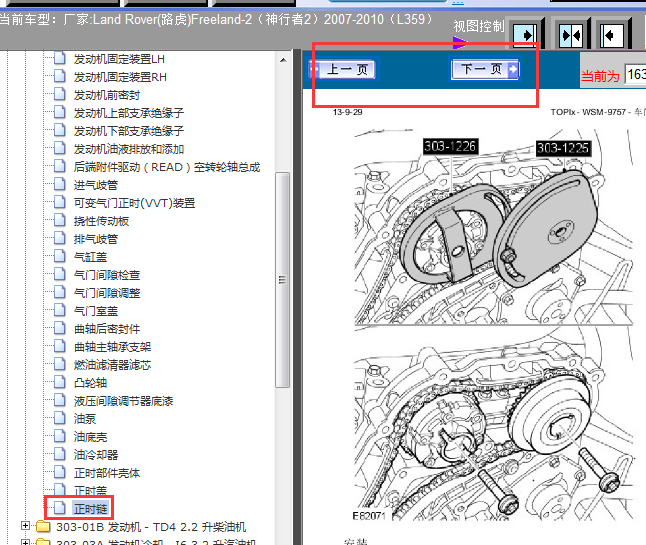Click the 下一页 next page button
Screen dimensions: 646x545
[x=485, y=69]
